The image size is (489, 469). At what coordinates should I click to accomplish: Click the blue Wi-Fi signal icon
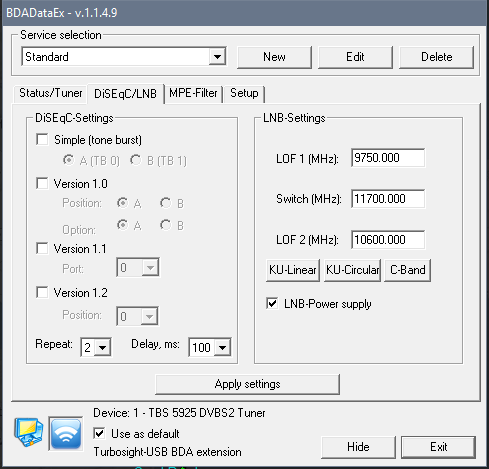66,434
